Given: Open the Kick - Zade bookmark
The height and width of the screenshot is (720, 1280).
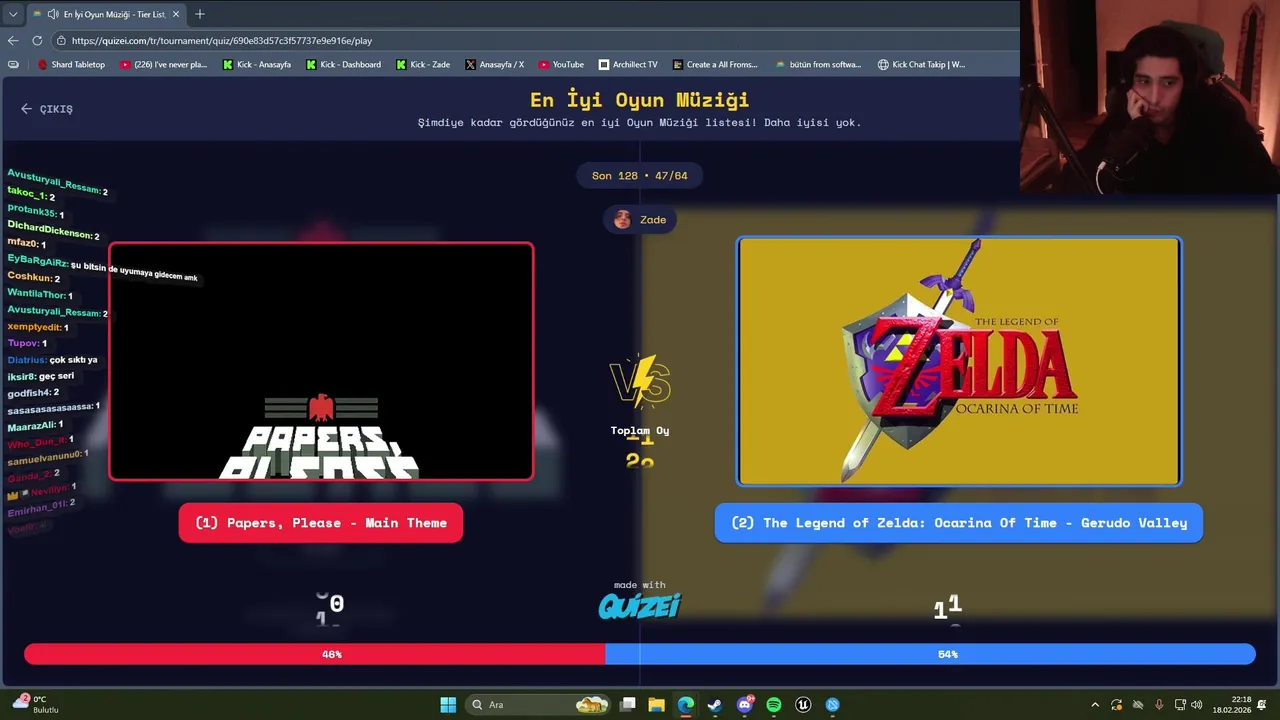Looking at the screenshot, I should (x=423, y=64).
